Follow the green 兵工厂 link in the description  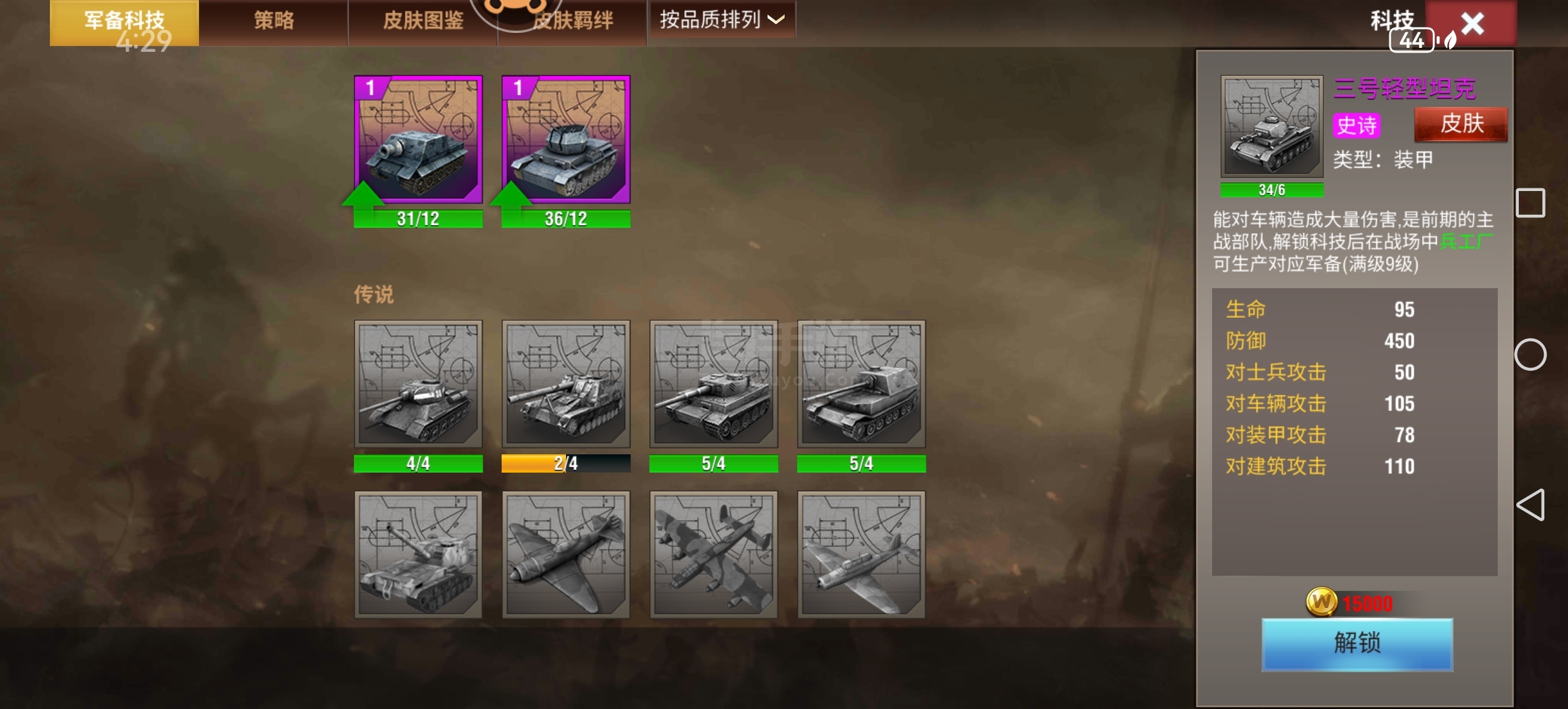1466,242
